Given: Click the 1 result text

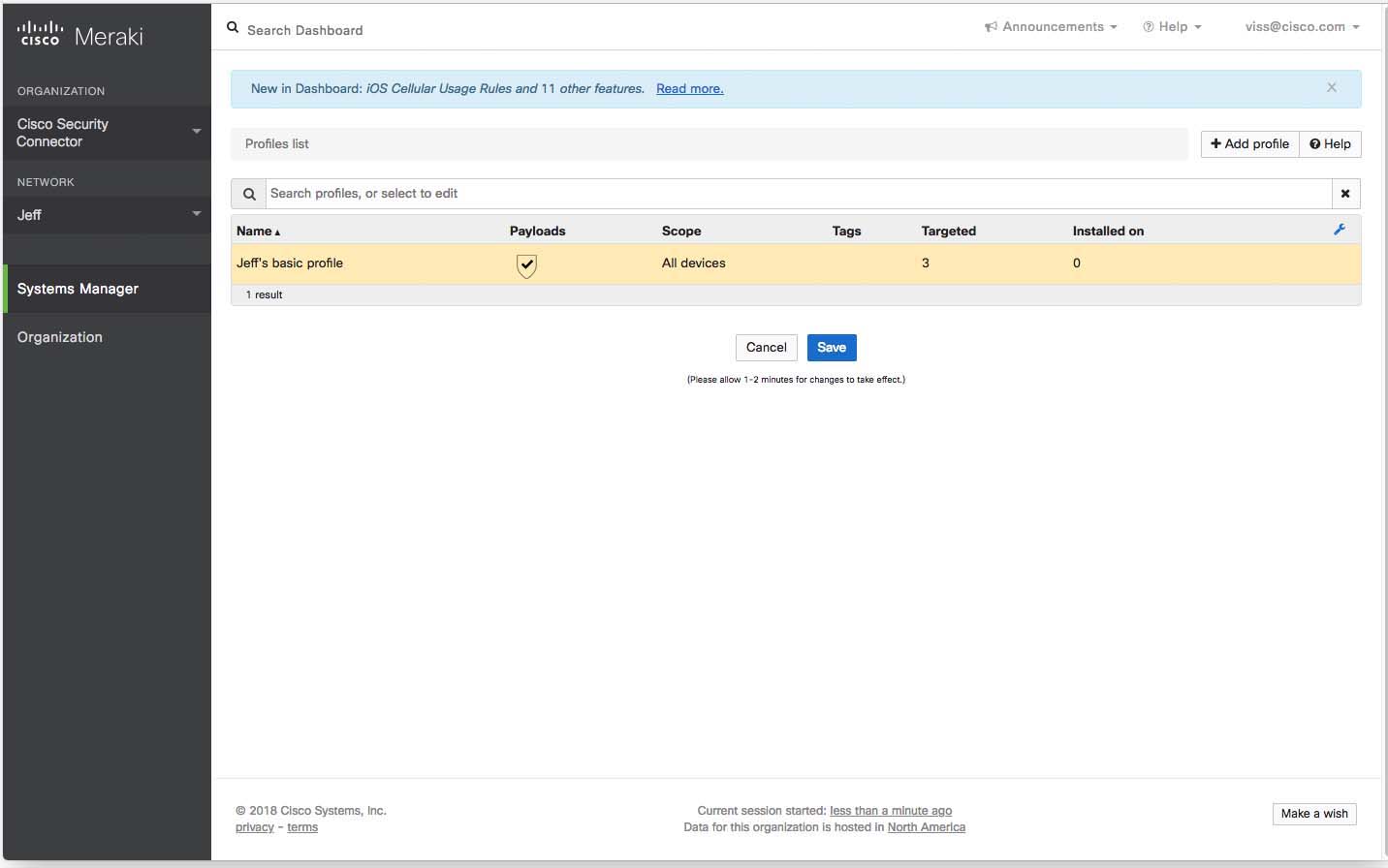Looking at the screenshot, I should coord(264,294).
